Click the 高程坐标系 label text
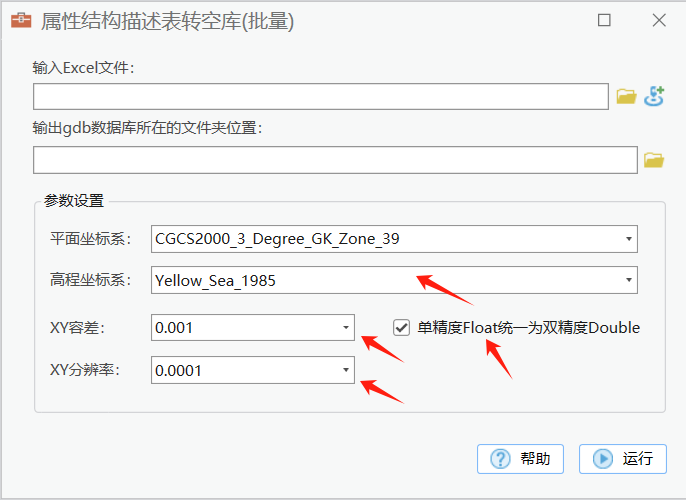The width and height of the screenshot is (686, 500). click(90, 280)
